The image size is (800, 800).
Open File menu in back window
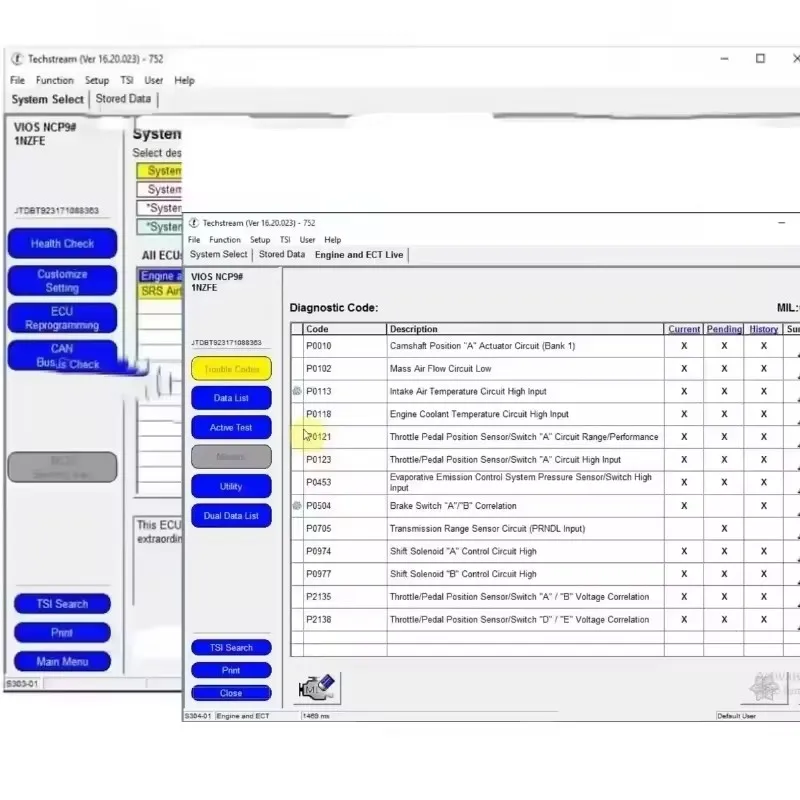[17, 81]
